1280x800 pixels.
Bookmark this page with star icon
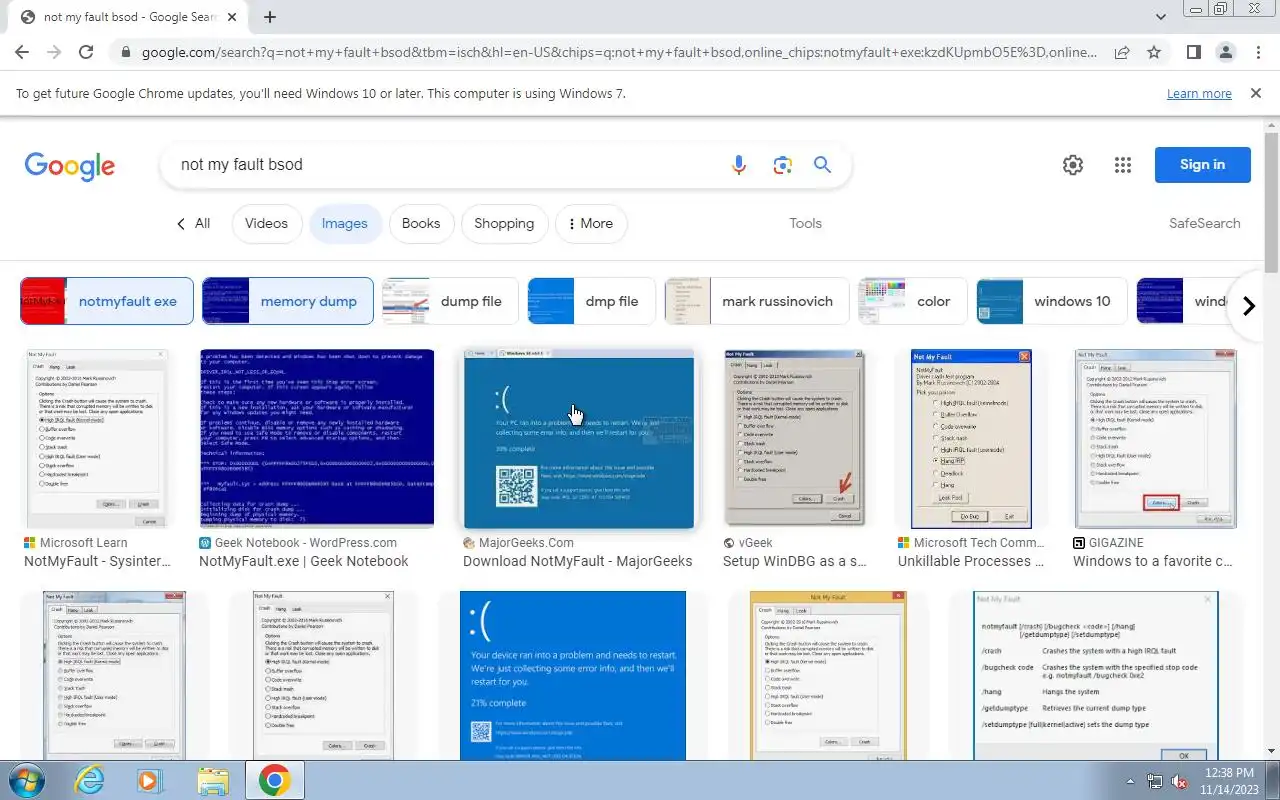coord(1154,52)
